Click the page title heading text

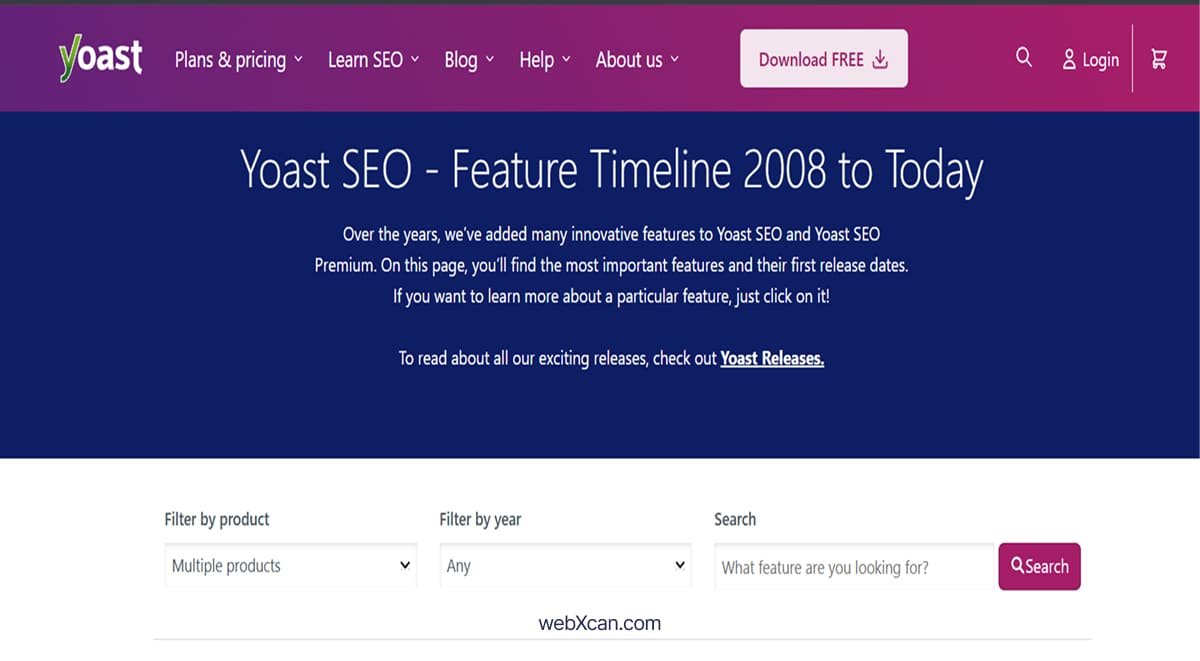pyautogui.click(x=611, y=171)
